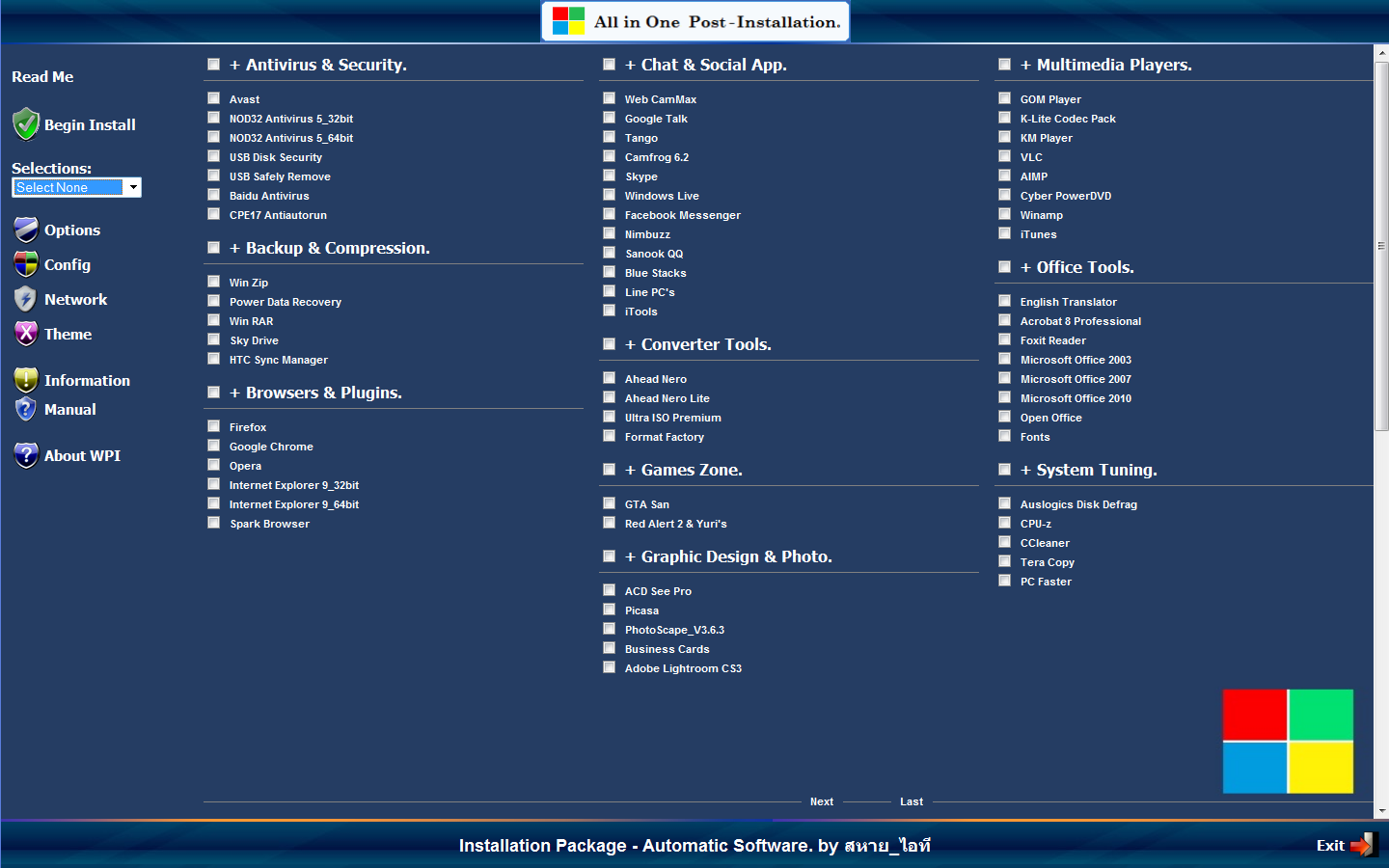Viewport: 1389px width, 868px height.
Task: Check all Multimedia Players category checkbox
Action: pyautogui.click(x=1005, y=65)
